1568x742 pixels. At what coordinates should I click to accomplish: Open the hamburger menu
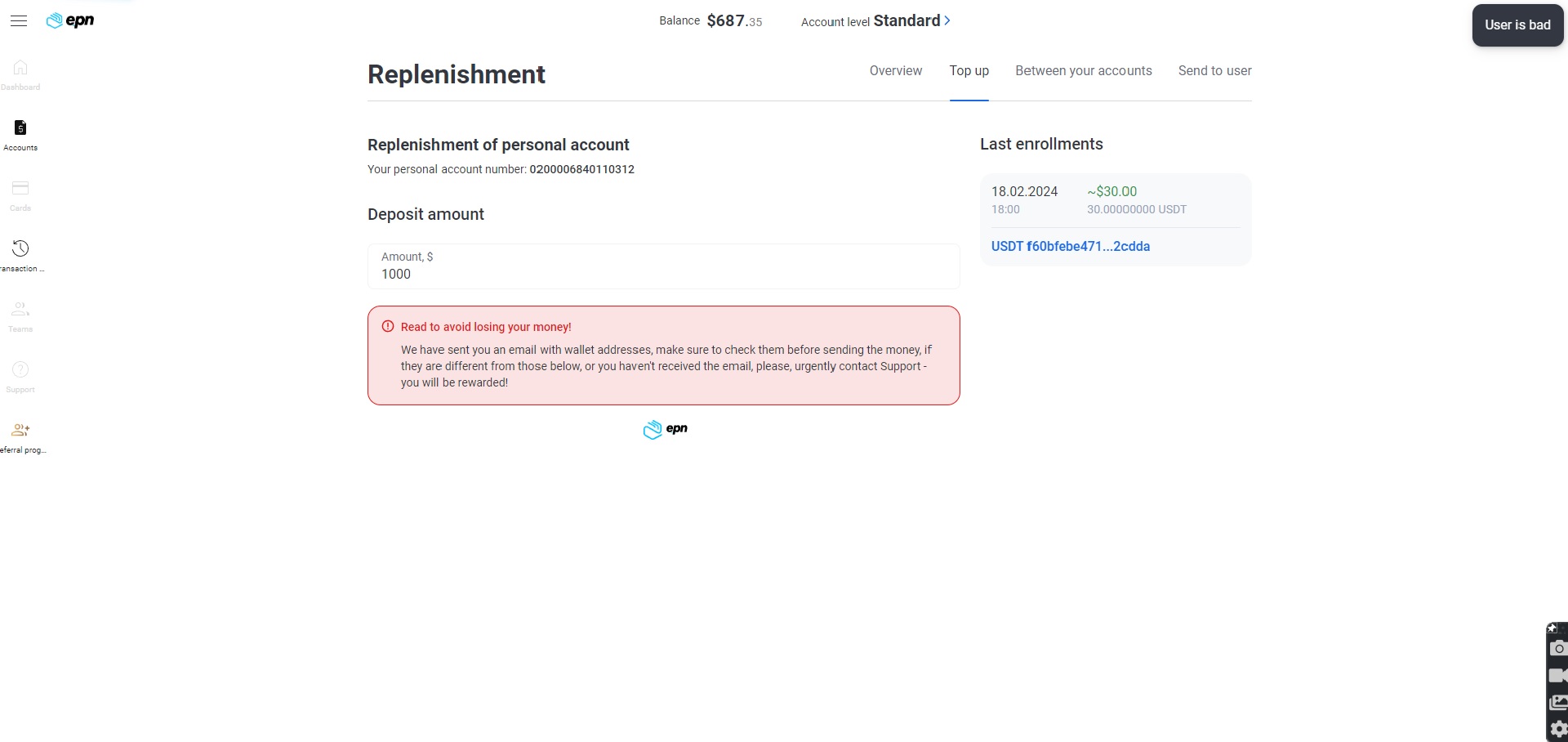click(x=19, y=21)
